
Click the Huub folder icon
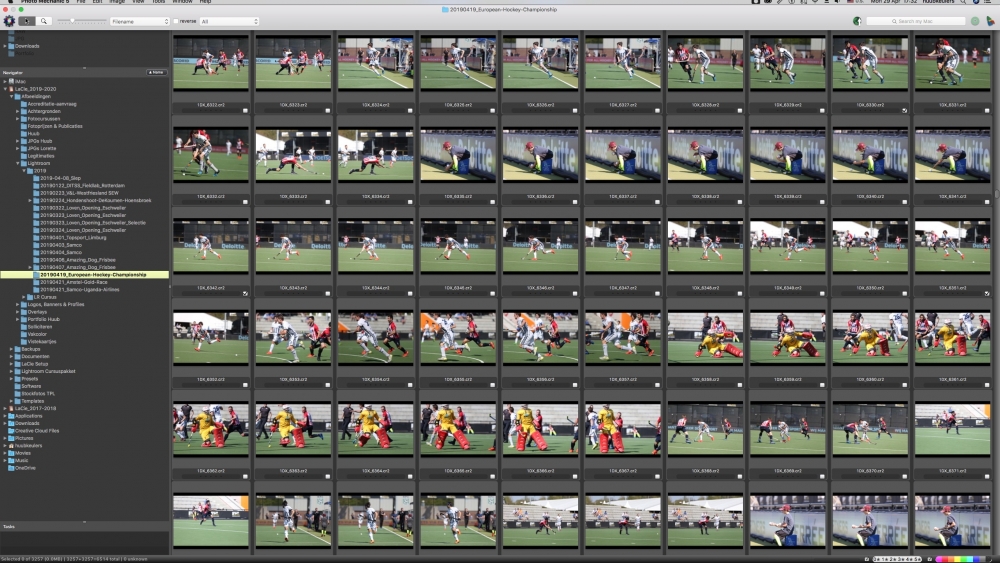24,134
